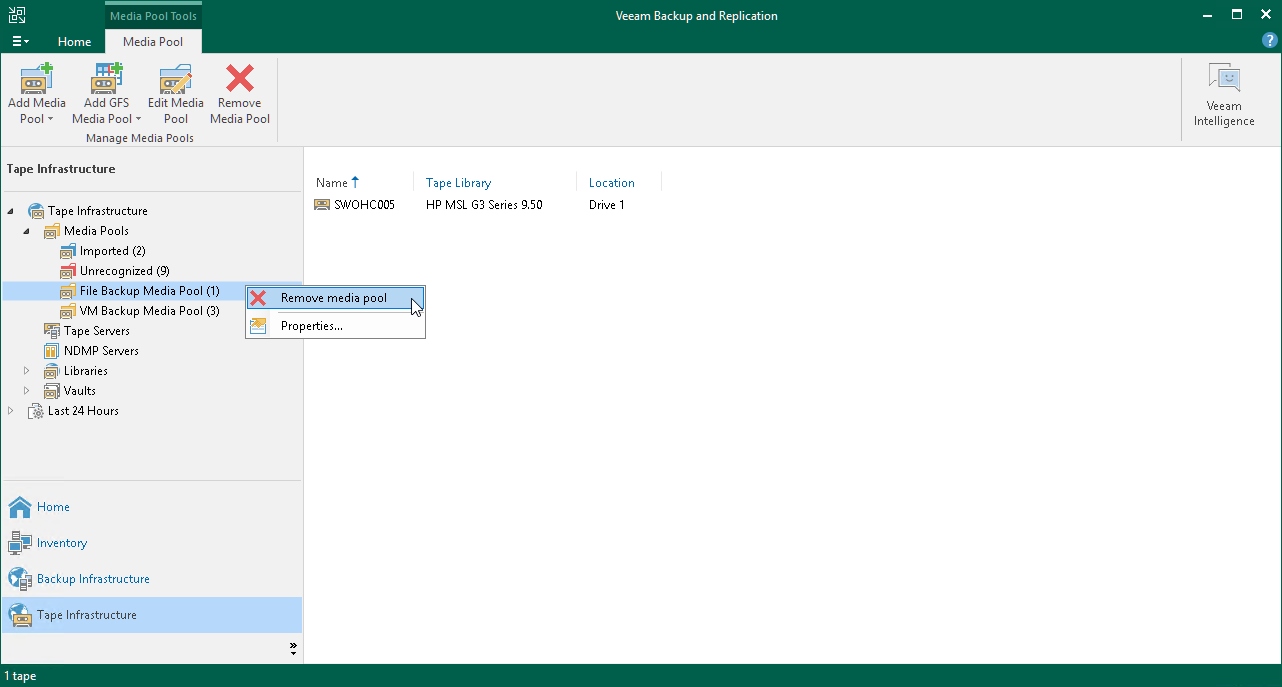Open Inventory navigation view
The image size is (1282, 687).
pyautogui.click(x=152, y=543)
